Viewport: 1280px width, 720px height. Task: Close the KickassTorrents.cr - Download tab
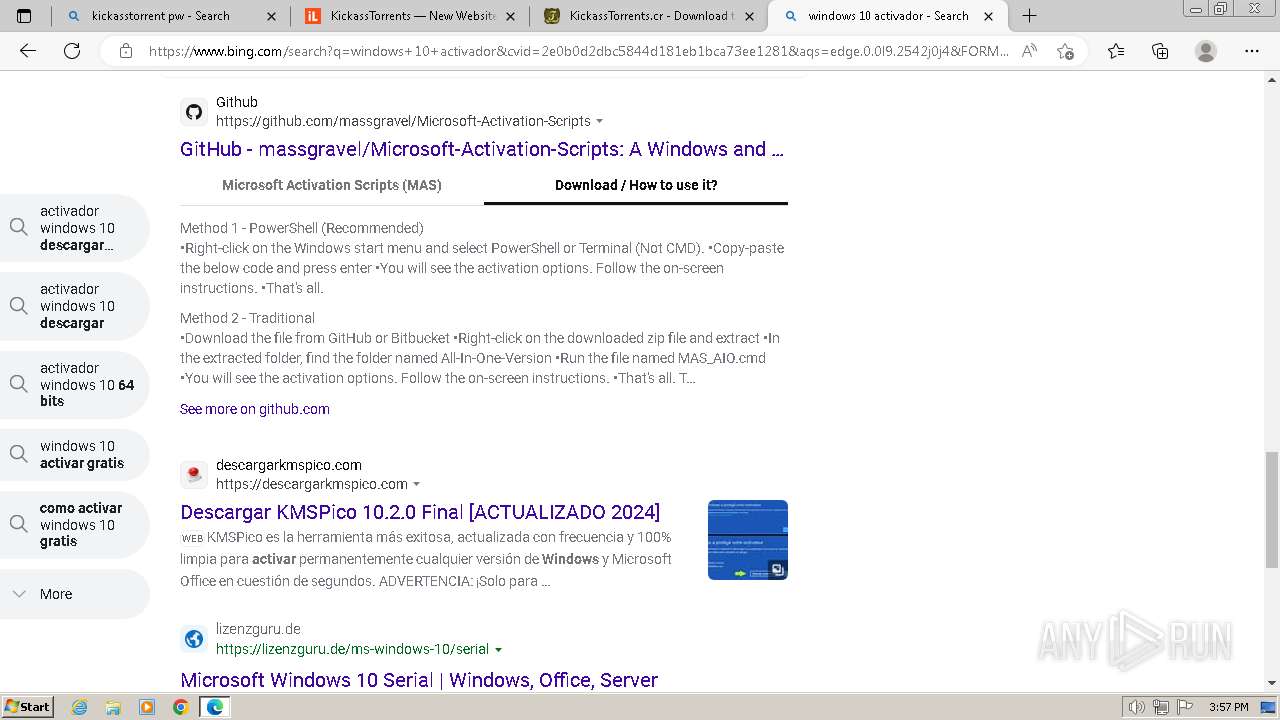pos(750,16)
